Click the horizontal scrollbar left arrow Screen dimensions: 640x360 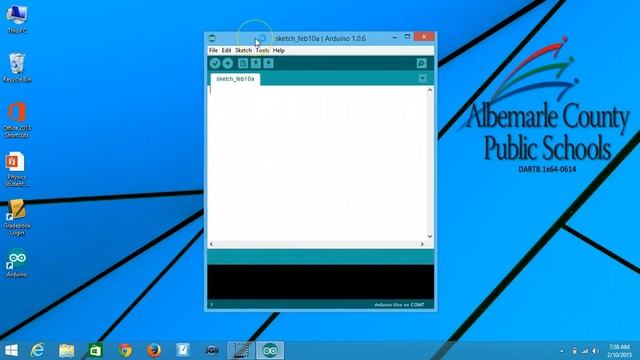tap(211, 244)
